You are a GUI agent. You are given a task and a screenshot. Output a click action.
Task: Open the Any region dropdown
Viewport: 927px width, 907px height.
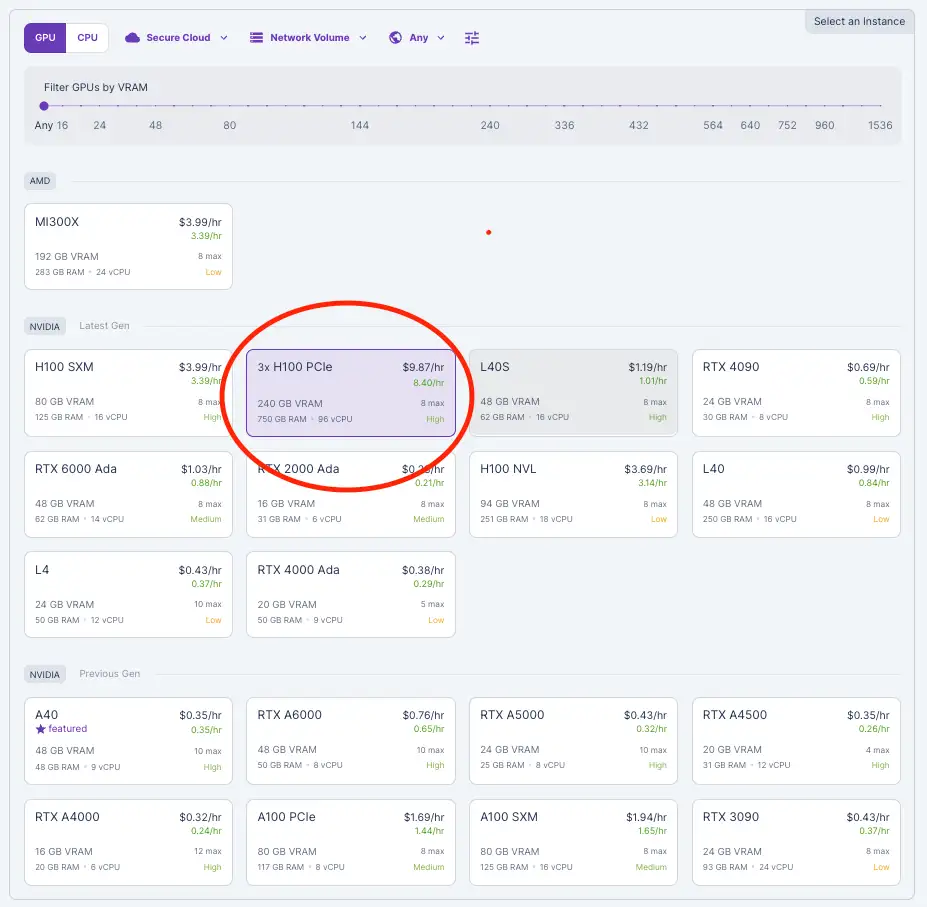pos(417,38)
